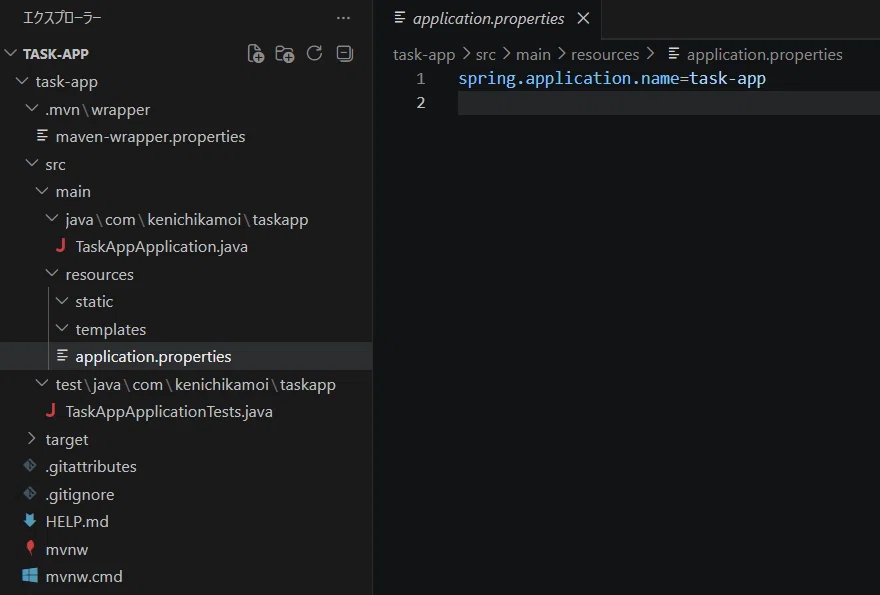Click the file icon in breadcrumb path
Viewport: 880px width, 595px height.
674,54
